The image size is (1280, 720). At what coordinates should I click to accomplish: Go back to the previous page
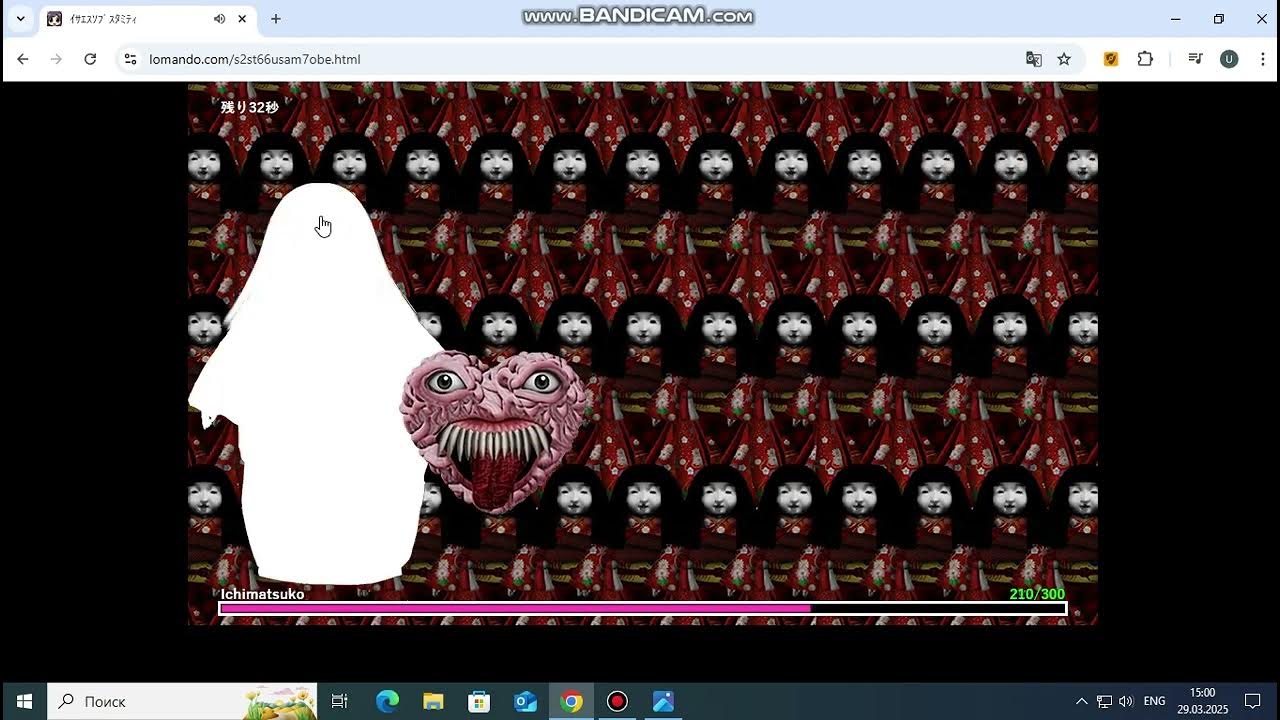tap(23, 59)
